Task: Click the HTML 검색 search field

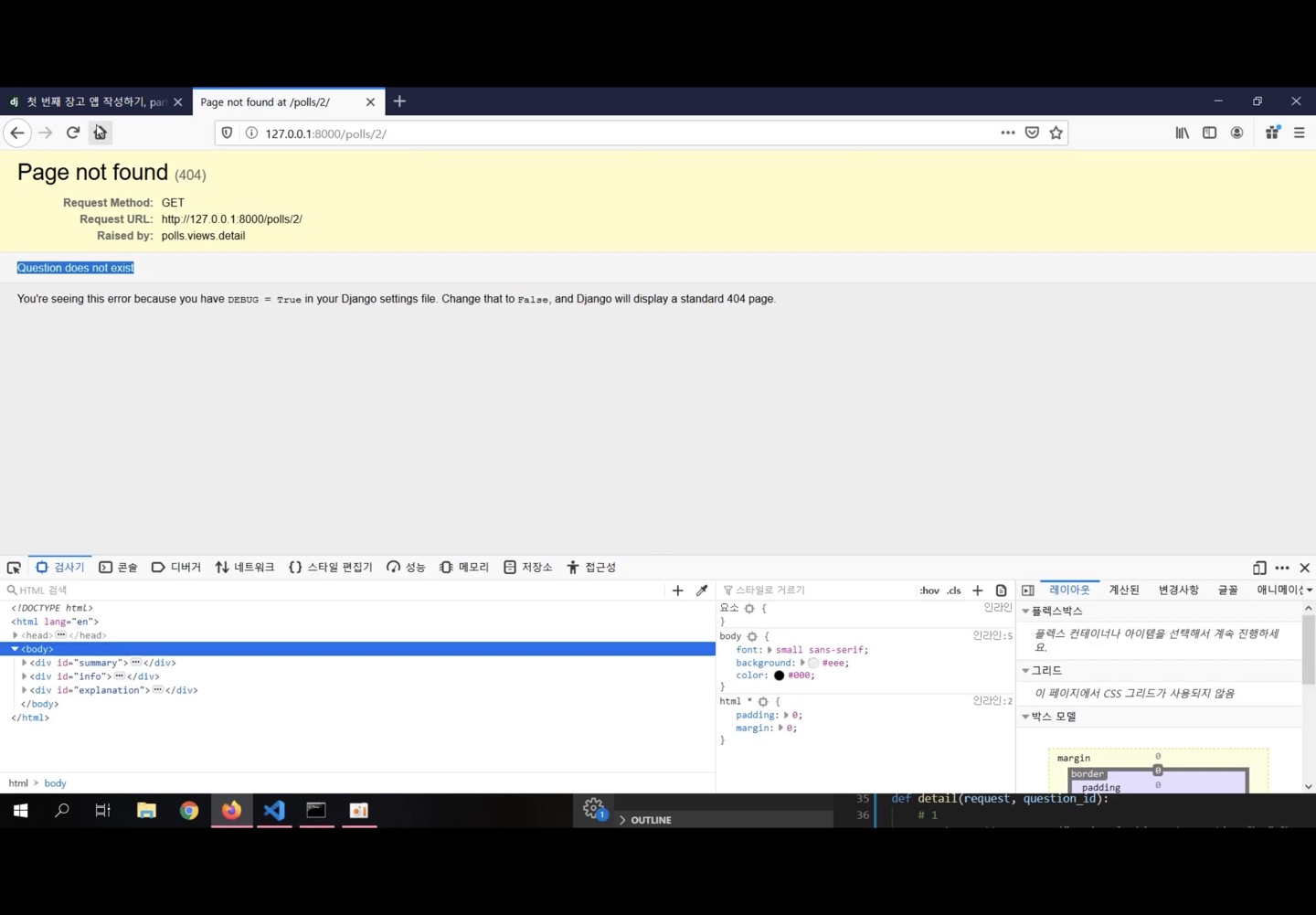Action: click(334, 590)
